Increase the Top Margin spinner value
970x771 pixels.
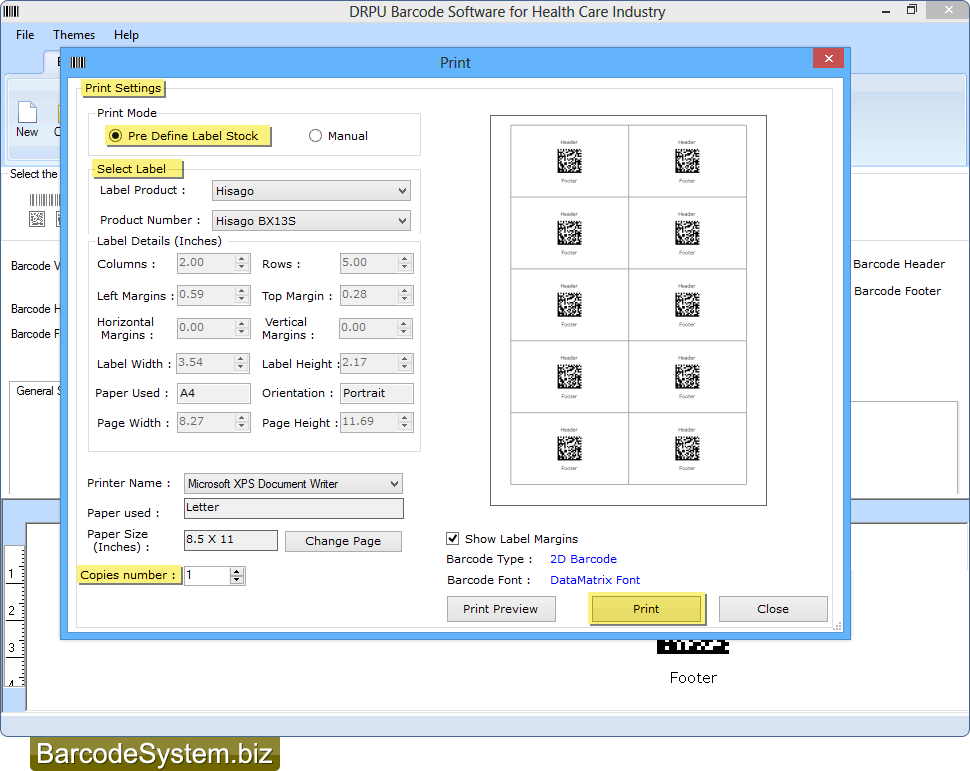click(405, 290)
